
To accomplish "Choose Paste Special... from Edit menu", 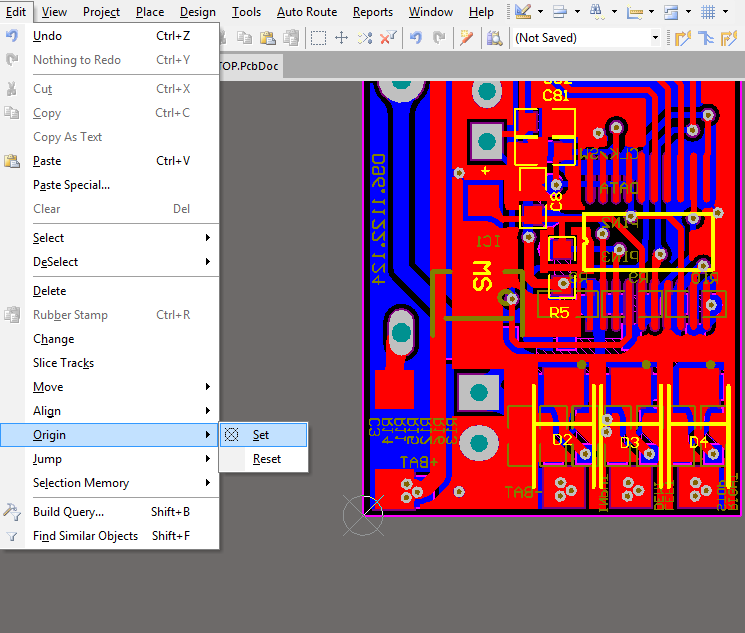I will click(x=110, y=185).
